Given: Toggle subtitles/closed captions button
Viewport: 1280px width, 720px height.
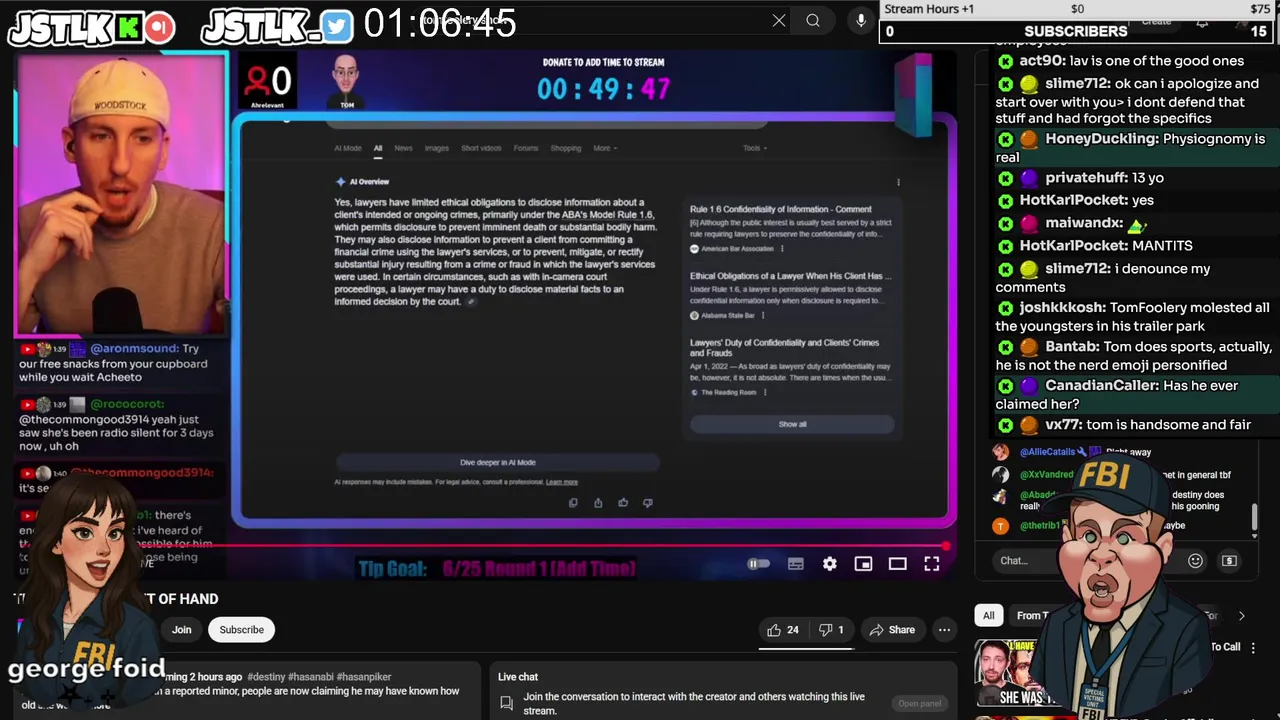Looking at the screenshot, I should (795, 564).
